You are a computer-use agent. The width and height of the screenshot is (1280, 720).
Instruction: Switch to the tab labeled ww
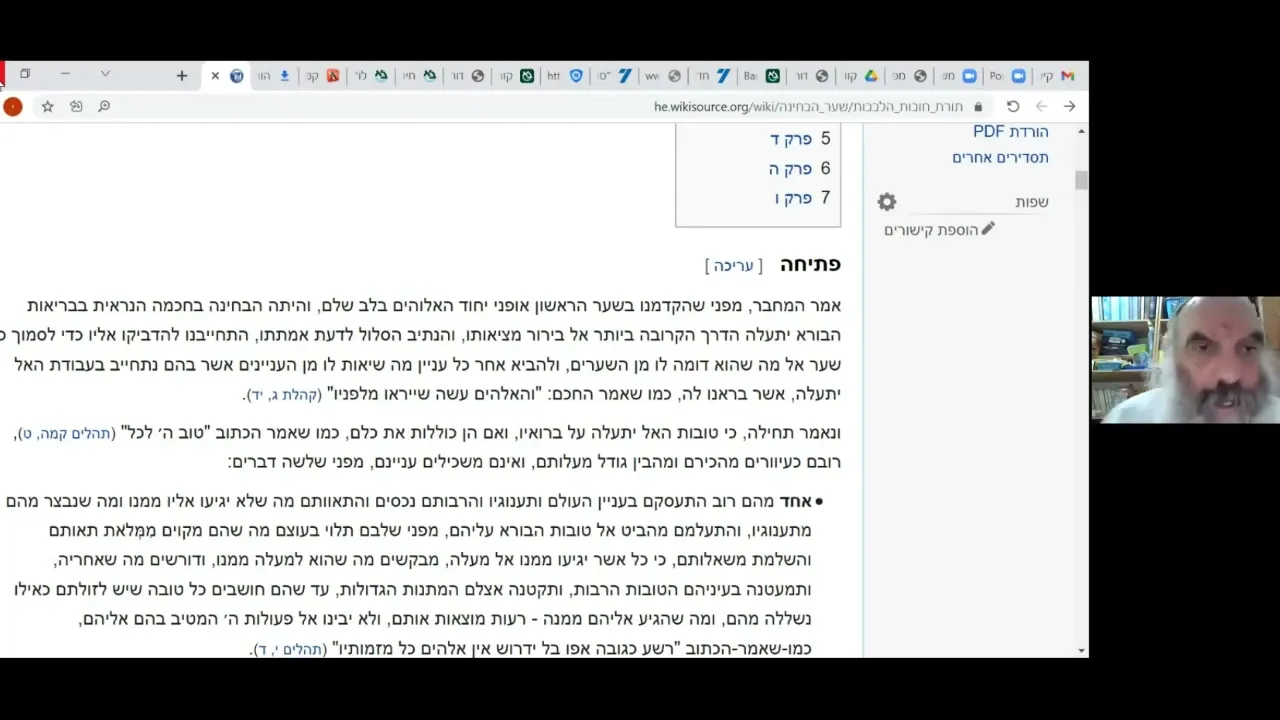click(663, 76)
